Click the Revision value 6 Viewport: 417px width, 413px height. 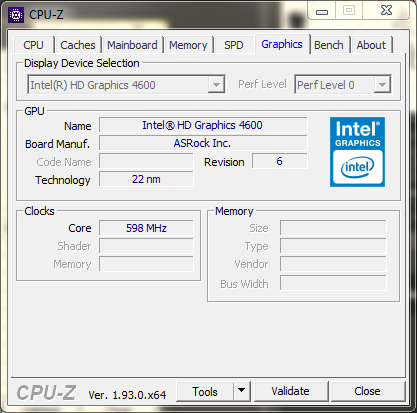pos(279,161)
